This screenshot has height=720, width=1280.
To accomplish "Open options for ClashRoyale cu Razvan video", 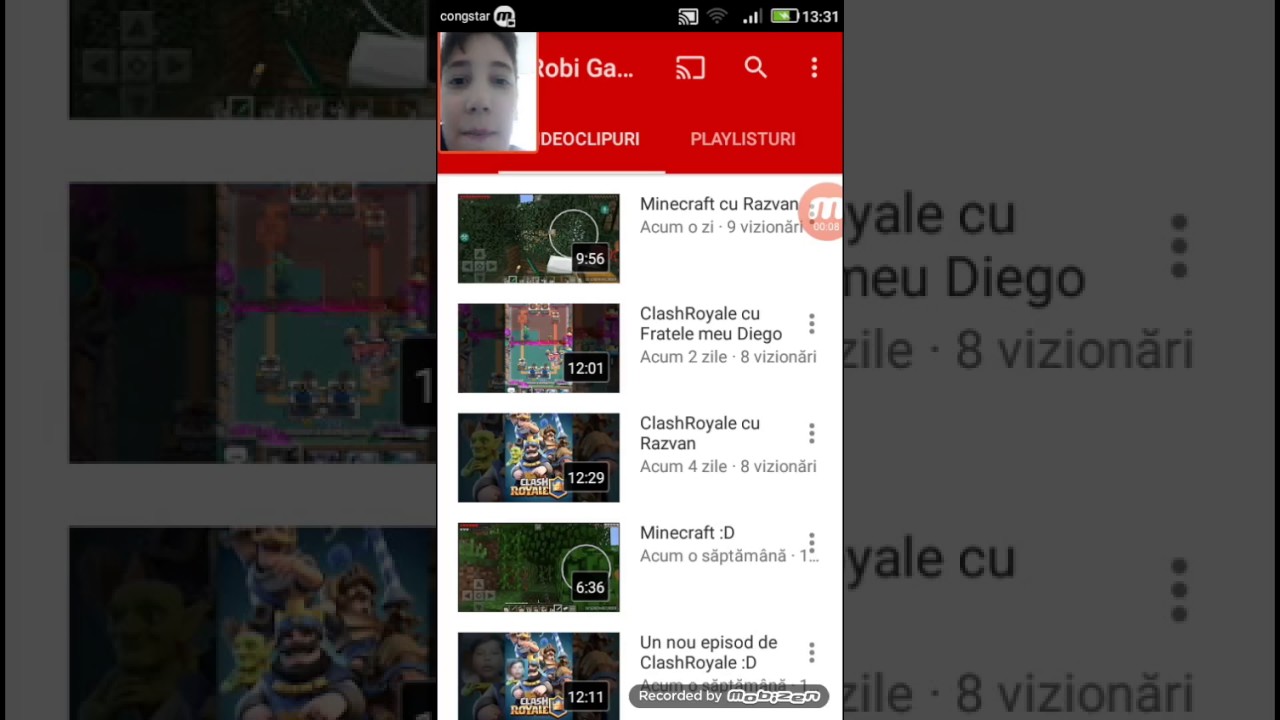I will (812, 433).
